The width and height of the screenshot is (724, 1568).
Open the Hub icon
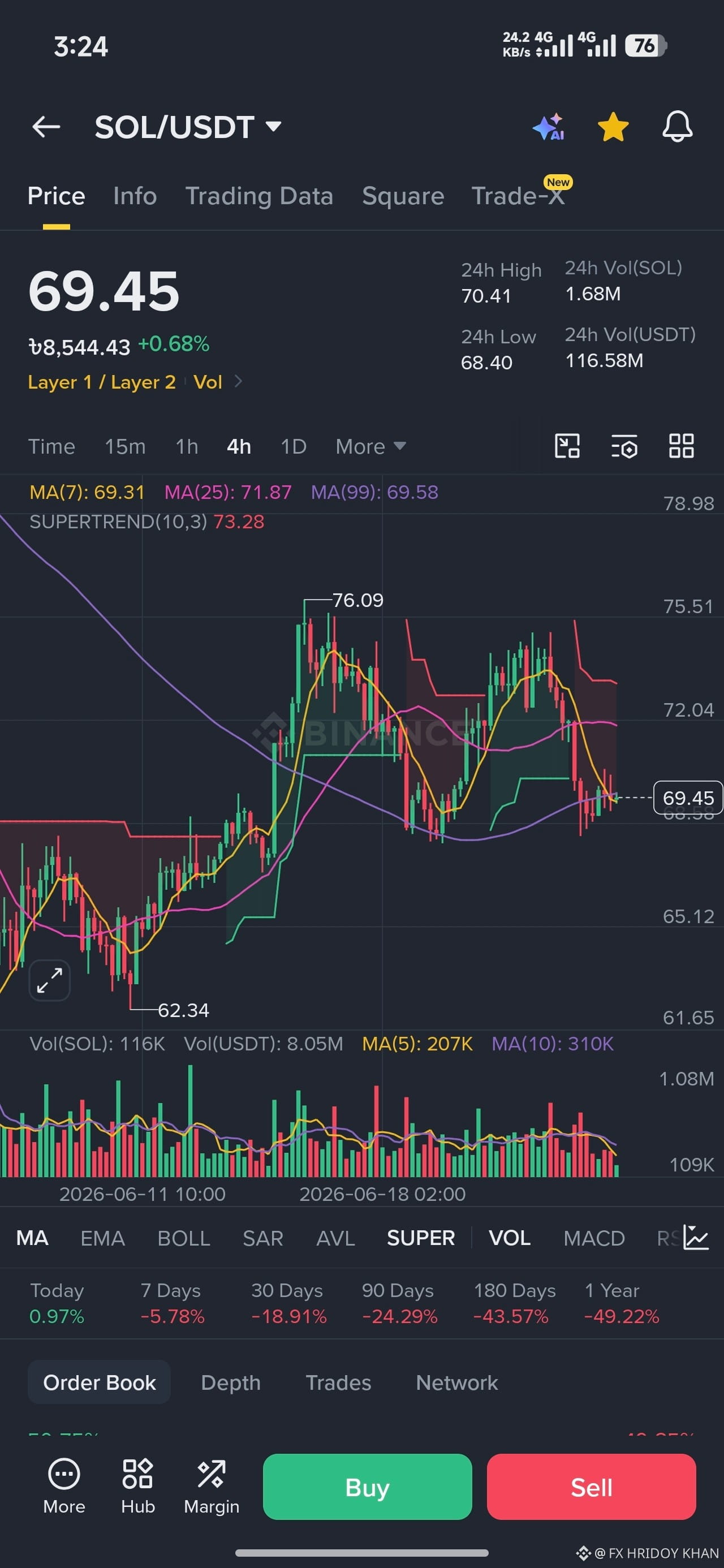pos(137,1487)
